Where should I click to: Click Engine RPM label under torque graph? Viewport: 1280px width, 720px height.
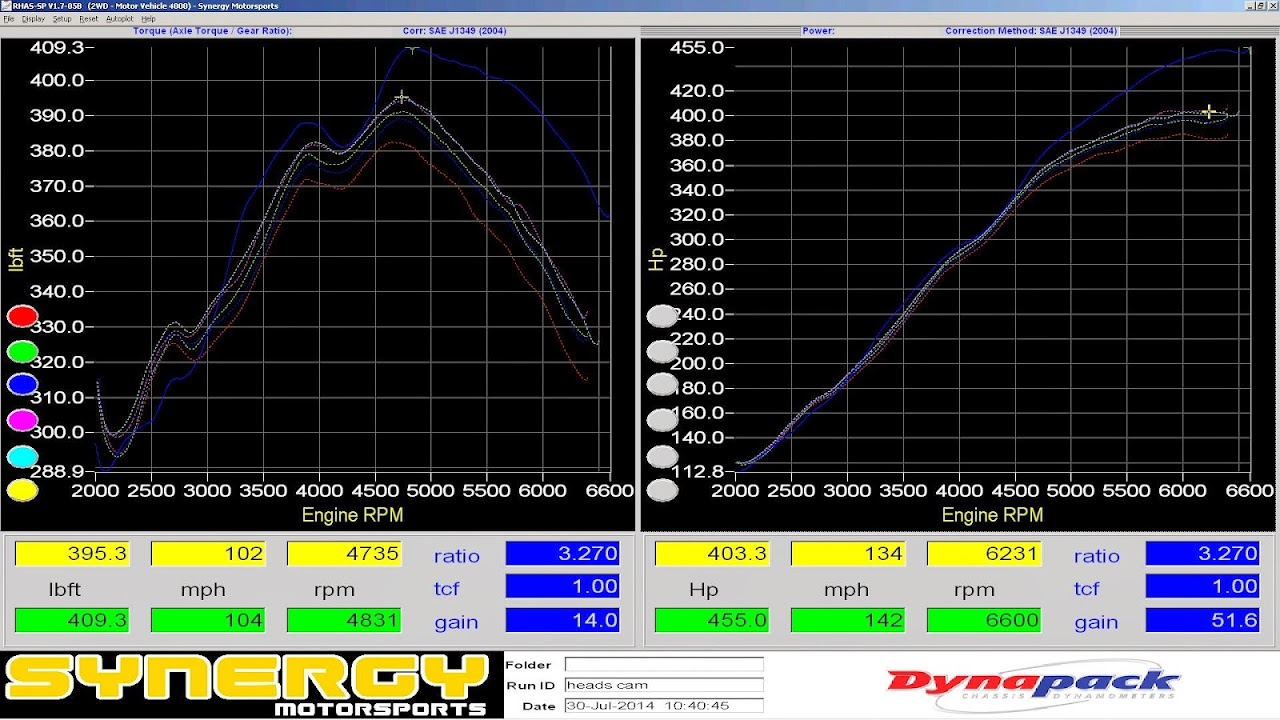(x=352, y=514)
